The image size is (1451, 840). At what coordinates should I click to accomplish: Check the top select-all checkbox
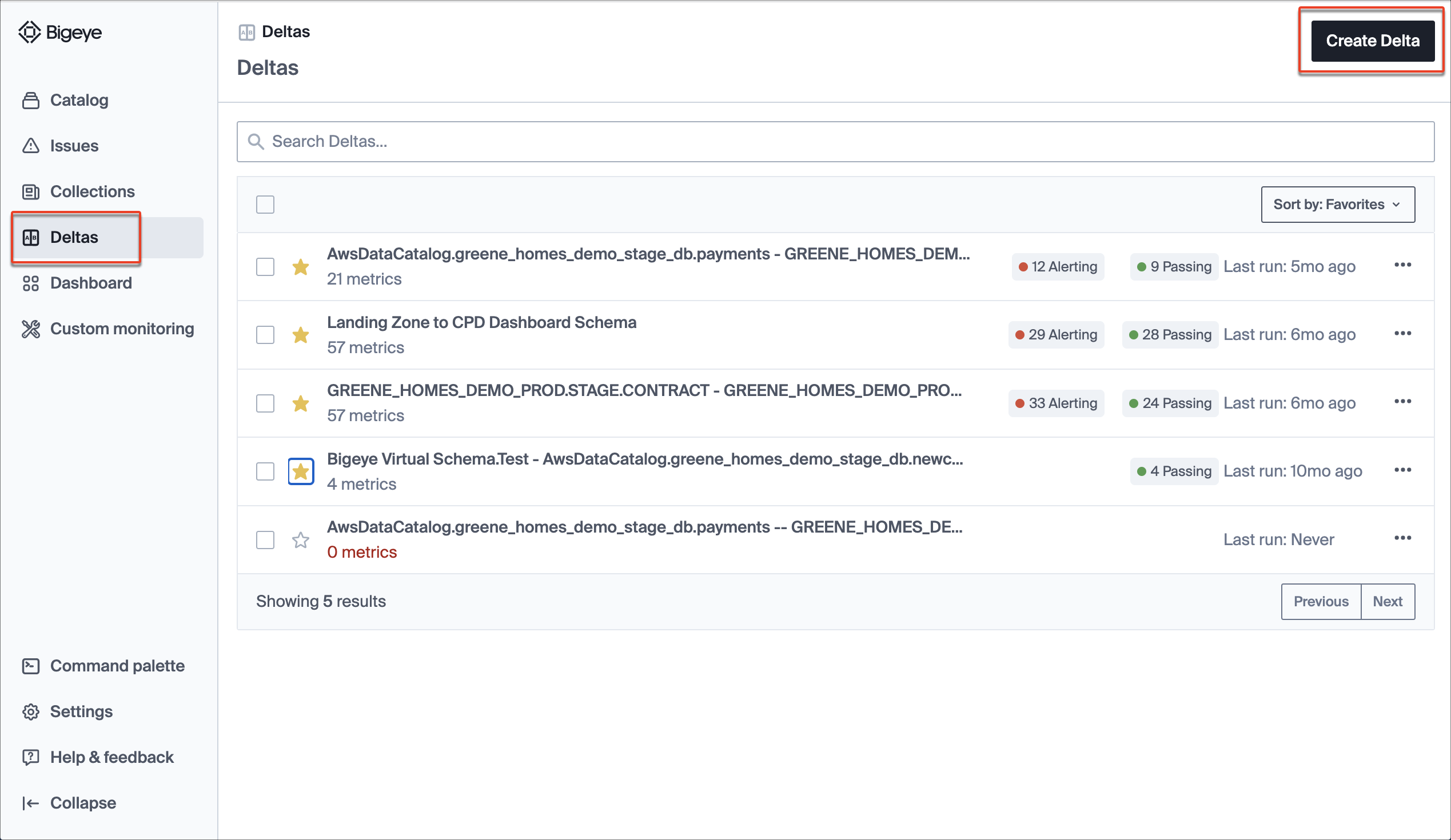click(x=265, y=204)
